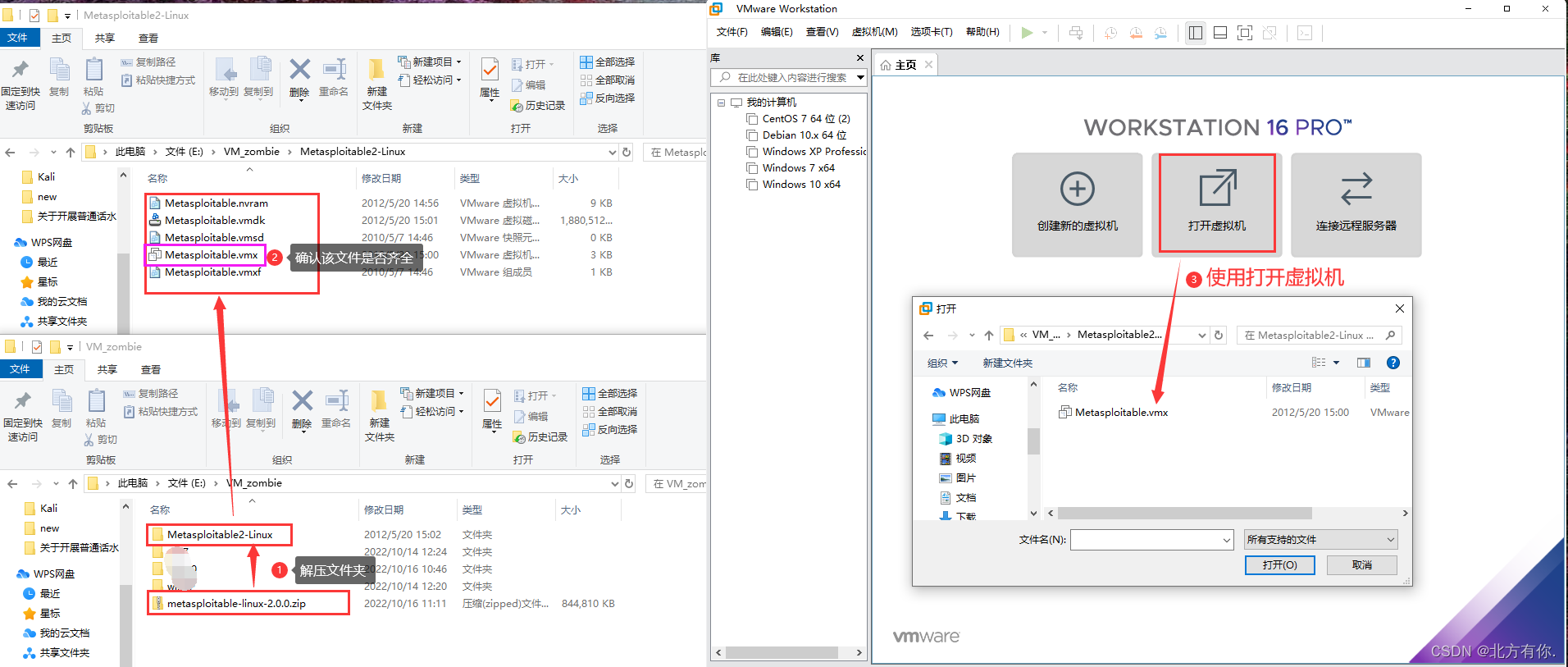Select Debian 10.x 64 位 in library
The image size is (1568, 667).
pos(804,135)
